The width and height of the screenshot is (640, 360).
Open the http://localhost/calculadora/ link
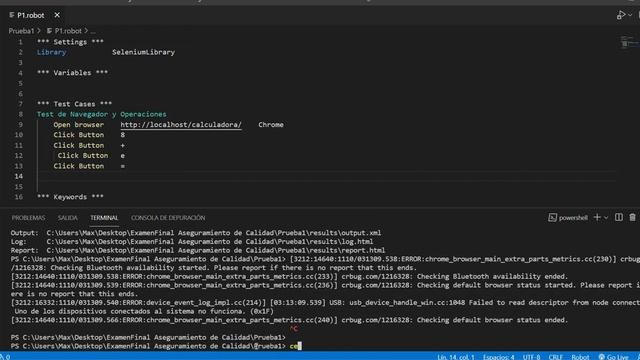pyautogui.click(x=181, y=124)
